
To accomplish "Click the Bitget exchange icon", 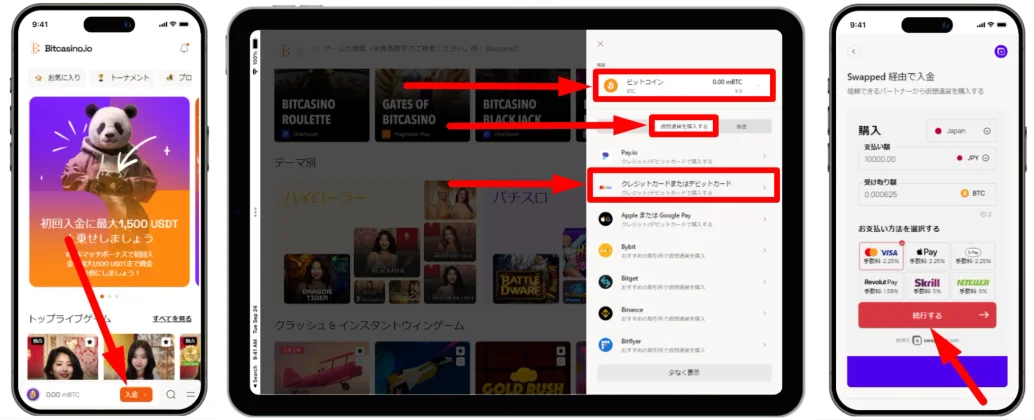I will click(605, 282).
